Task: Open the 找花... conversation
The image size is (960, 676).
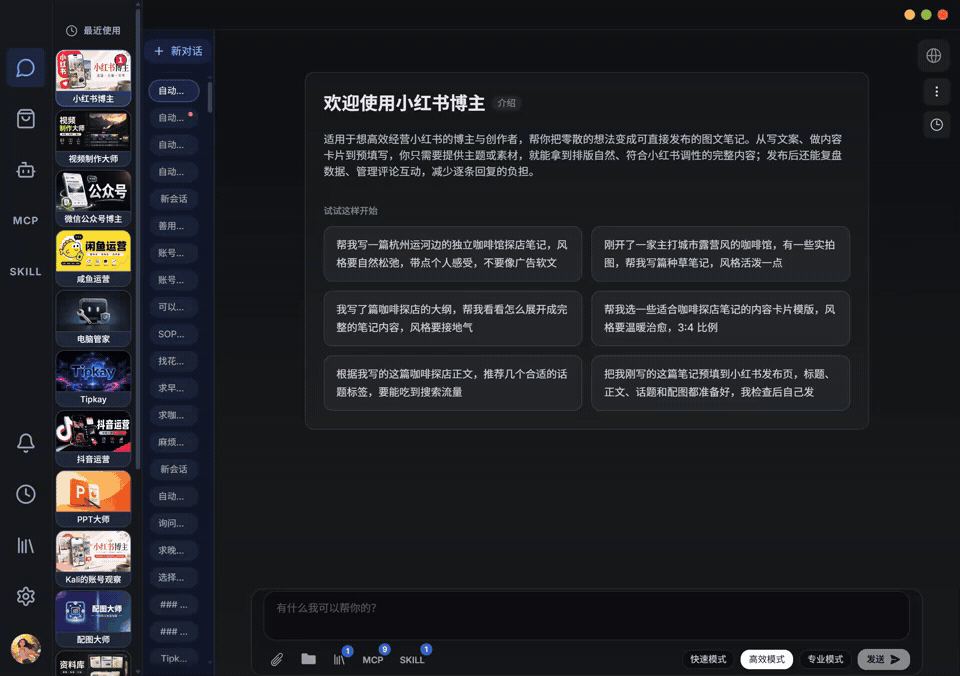Action: (174, 361)
